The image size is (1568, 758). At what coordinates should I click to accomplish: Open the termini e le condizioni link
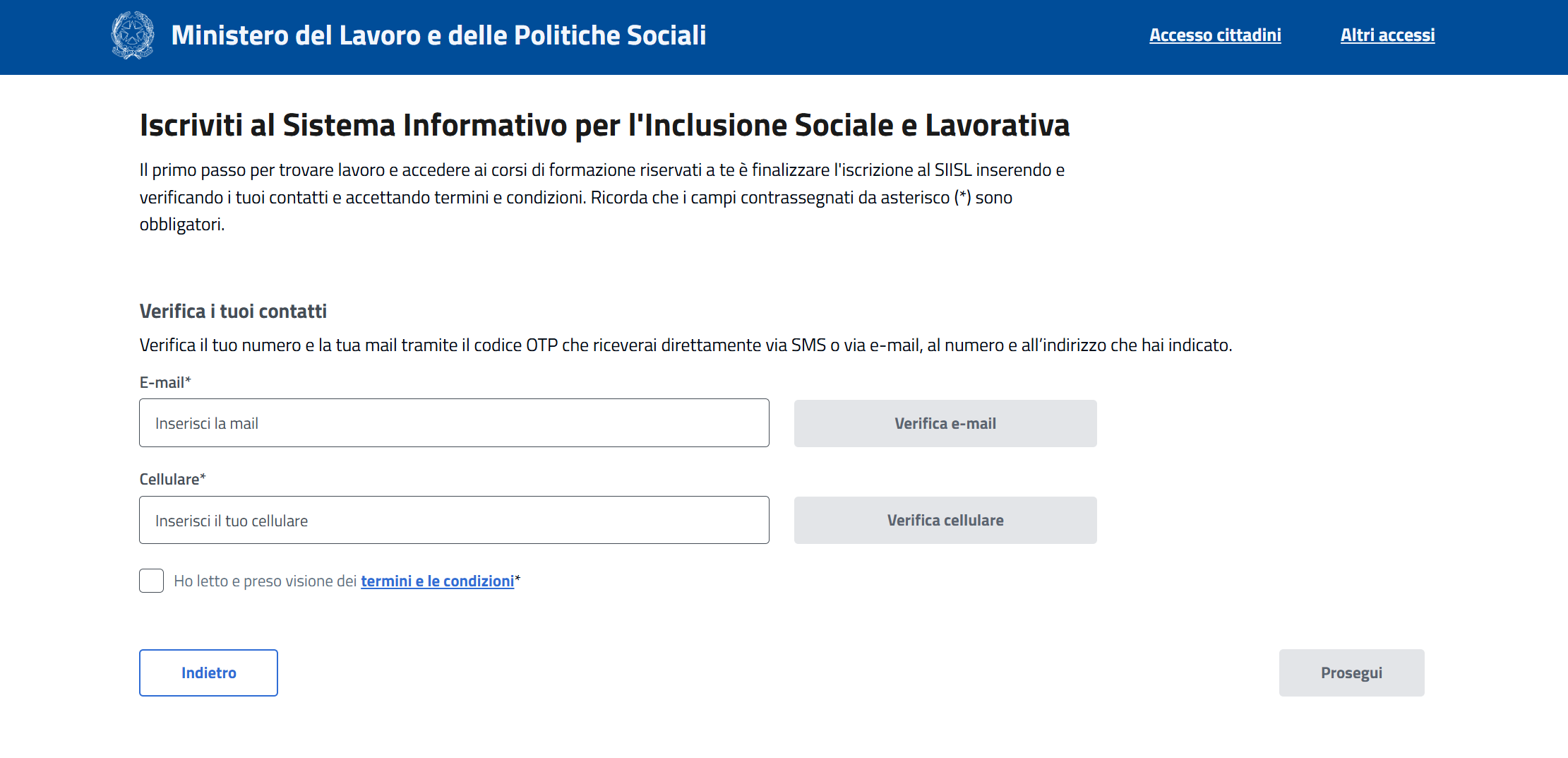(x=438, y=581)
